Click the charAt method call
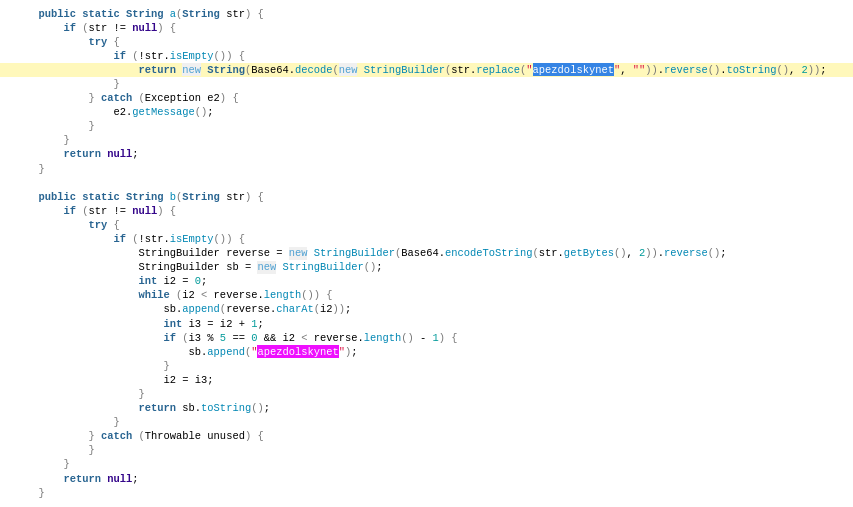Viewport: 853px width, 507px height. coord(295,309)
